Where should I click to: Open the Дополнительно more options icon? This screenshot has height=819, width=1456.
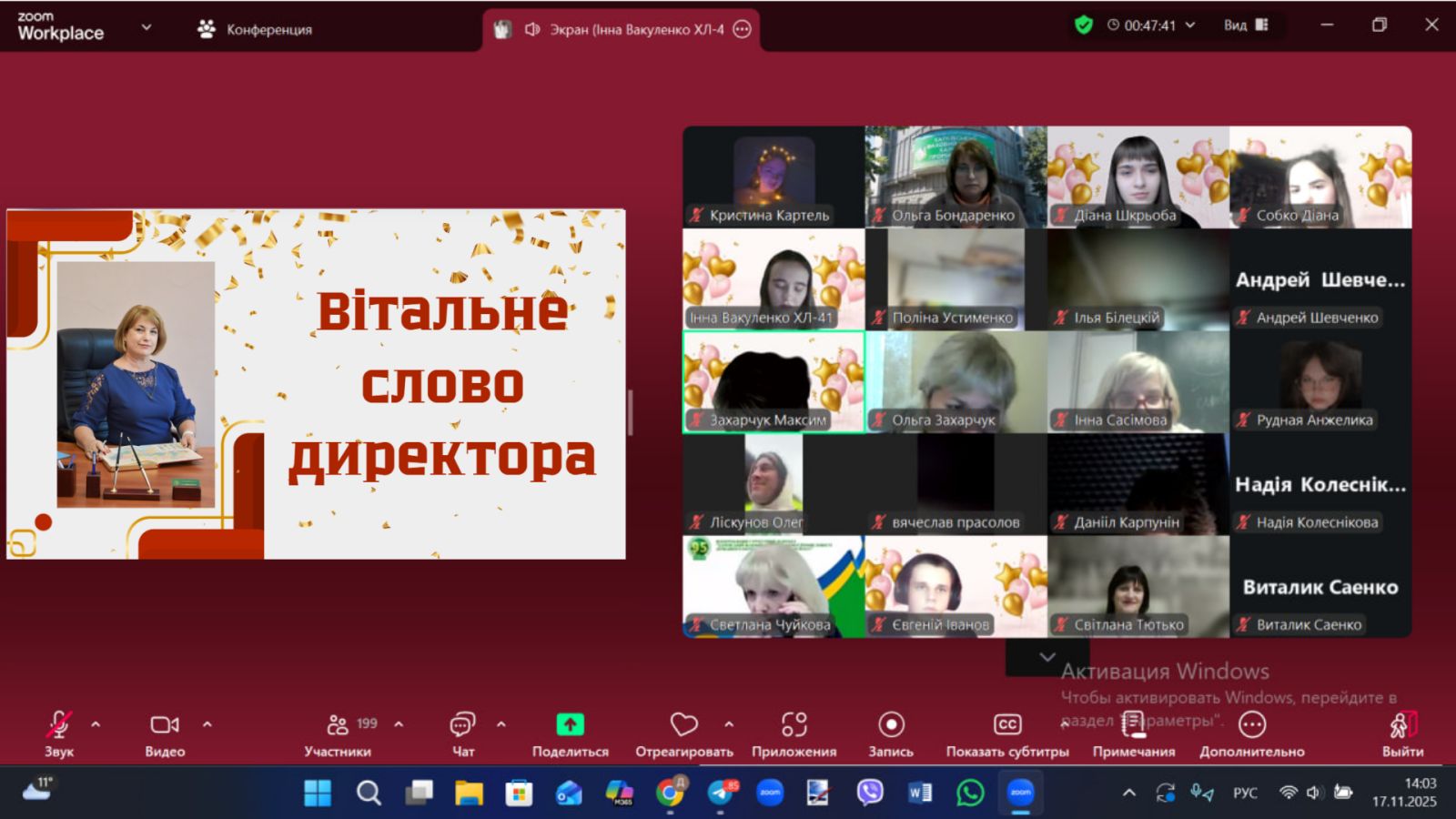[1252, 724]
